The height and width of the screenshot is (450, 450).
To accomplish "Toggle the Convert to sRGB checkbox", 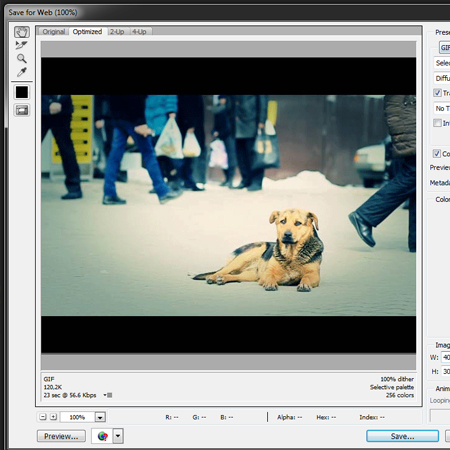I will 437,154.
